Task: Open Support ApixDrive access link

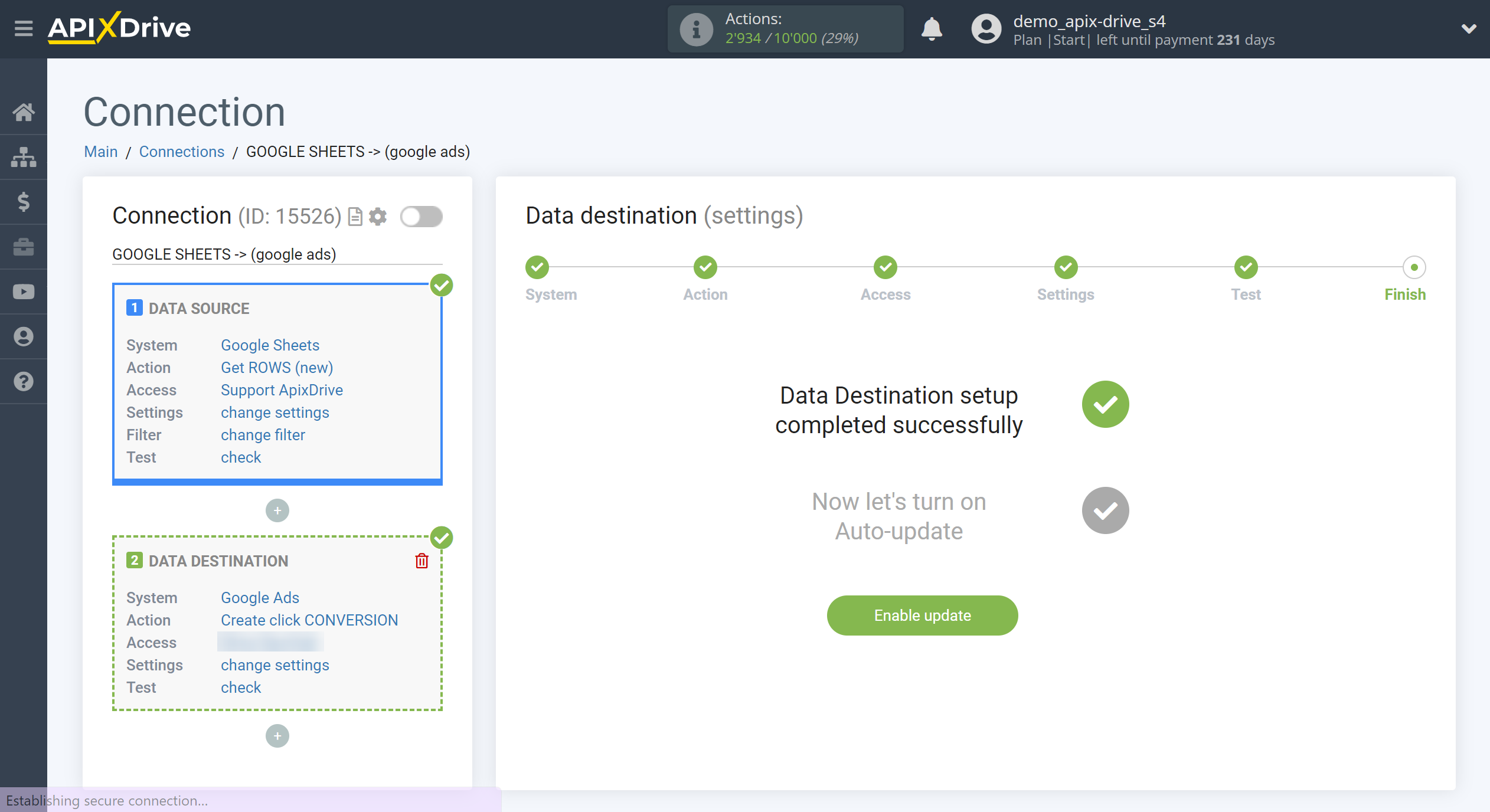Action: coord(282,390)
